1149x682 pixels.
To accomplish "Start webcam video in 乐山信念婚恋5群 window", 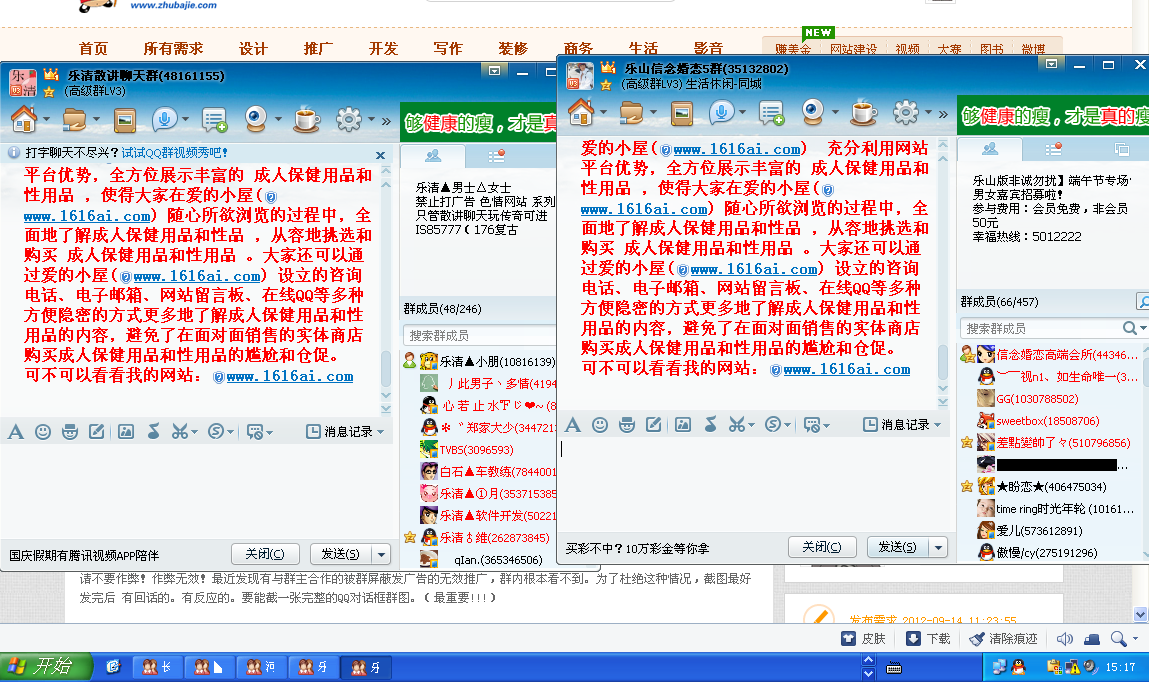I will (x=813, y=112).
